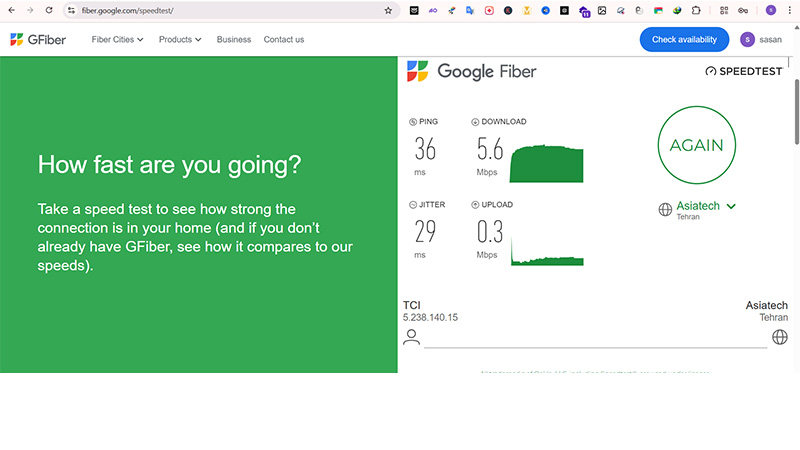Click the SPEEDTEST logo text
The width and height of the screenshot is (800, 450).
(744, 71)
